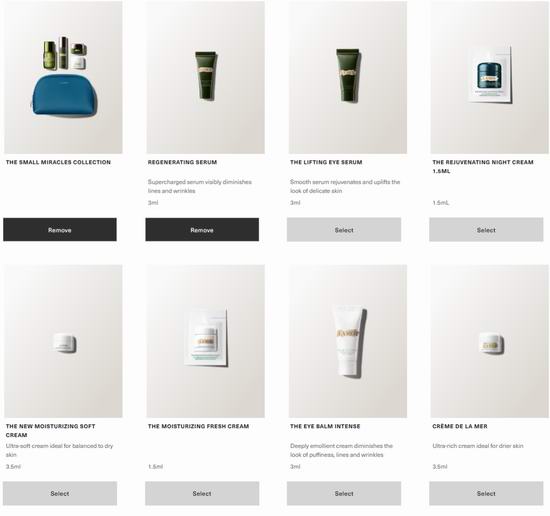Open the blue pouch collection image
Screen dimensions: 550x516
(x=63, y=77)
